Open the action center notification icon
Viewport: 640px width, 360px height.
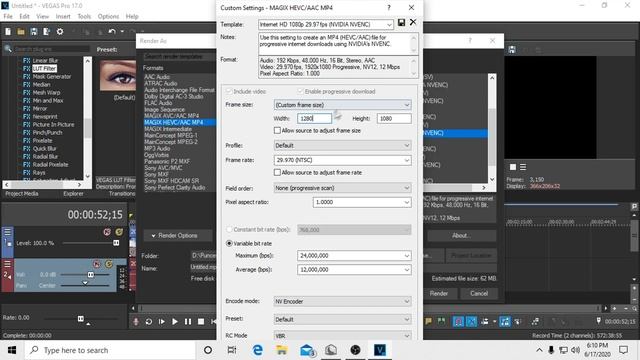(x=623, y=350)
